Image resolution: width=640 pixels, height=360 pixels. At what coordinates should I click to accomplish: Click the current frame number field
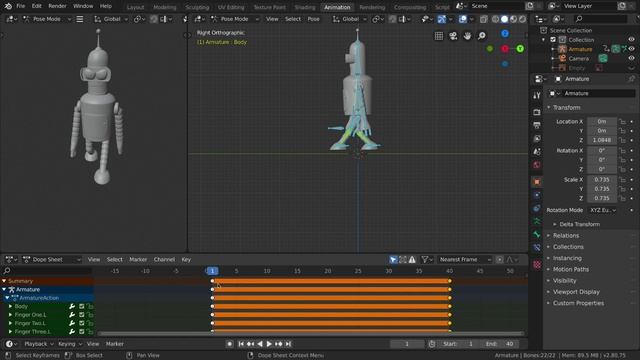click(x=407, y=344)
